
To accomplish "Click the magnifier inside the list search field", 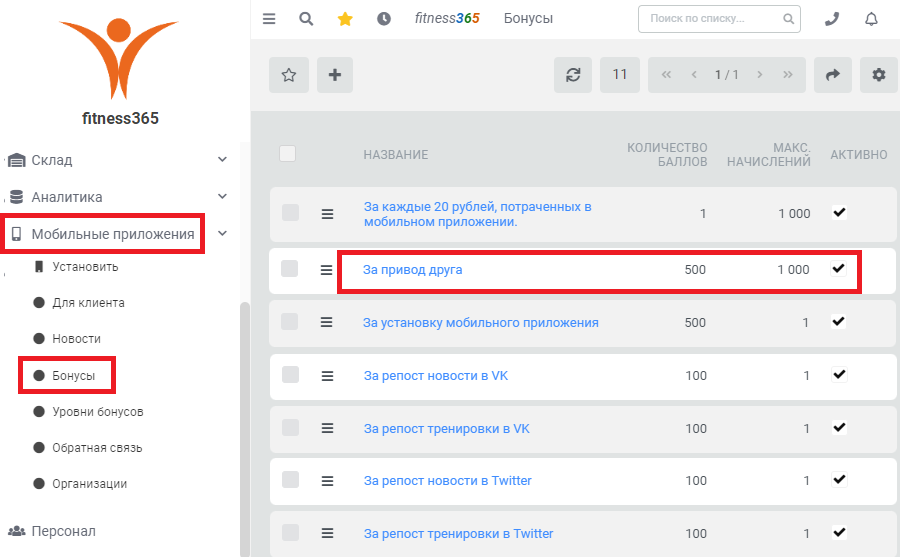I will point(789,19).
